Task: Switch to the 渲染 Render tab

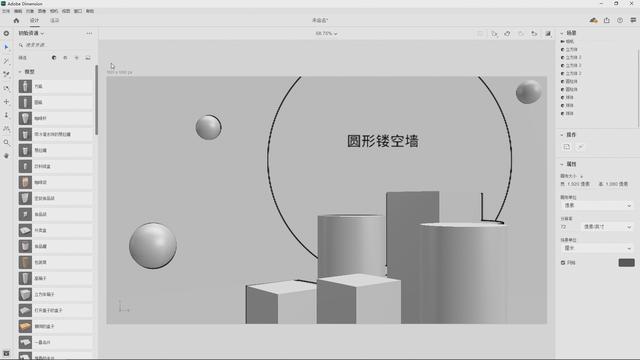Action: pos(54,20)
